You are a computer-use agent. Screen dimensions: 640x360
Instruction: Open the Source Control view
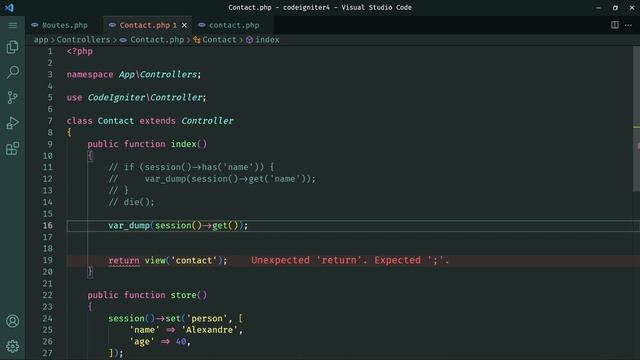pos(12,98)
